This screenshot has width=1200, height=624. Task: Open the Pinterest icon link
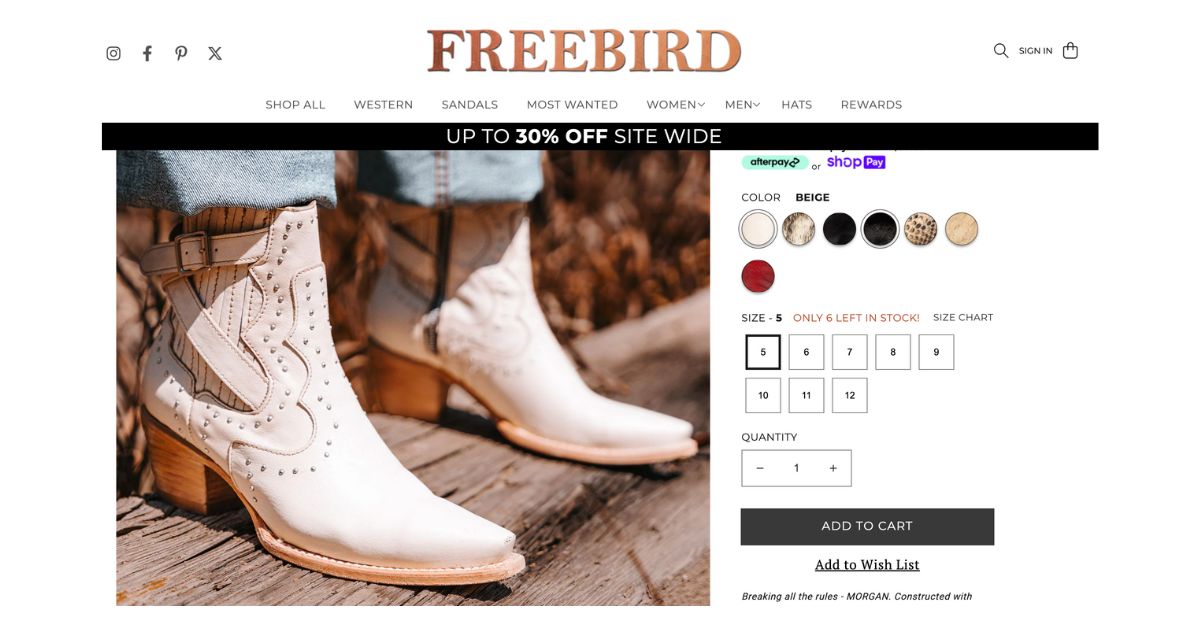point(181,53)
